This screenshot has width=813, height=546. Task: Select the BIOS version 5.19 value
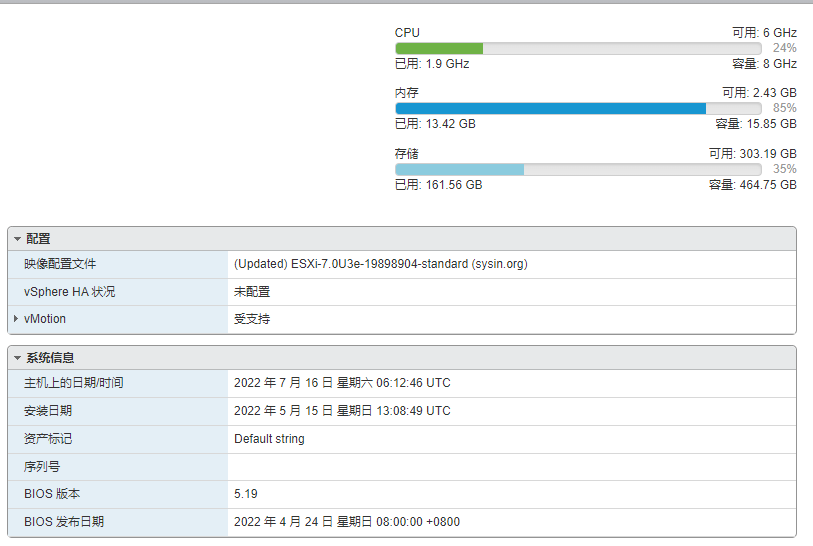246,494
